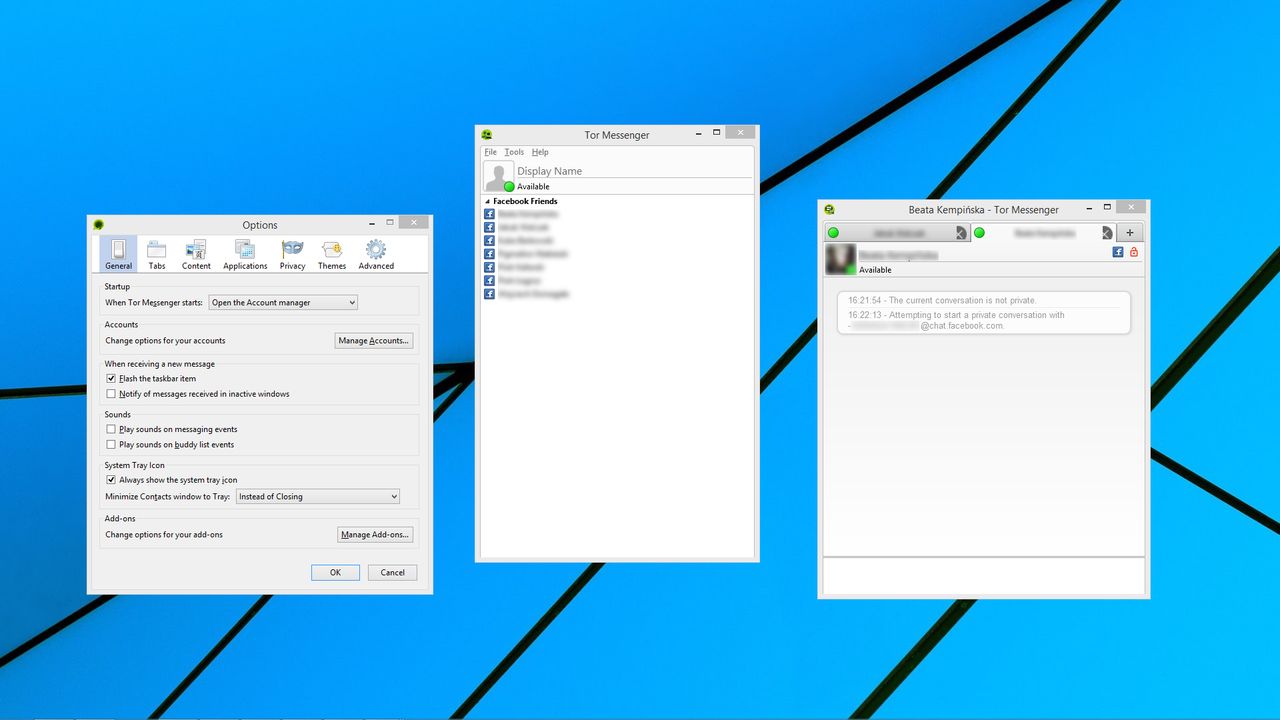Viewport: 1280px width, 720px height.
Task: Open the Privacy pane in Options
Action: 292,254
